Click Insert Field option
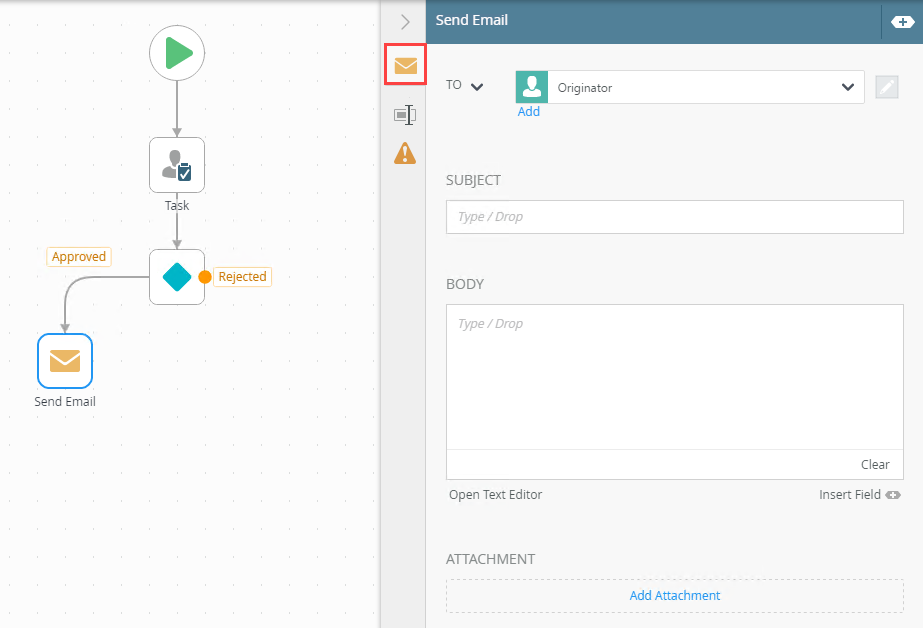The image size is (923, 628). tap(859, 494)
